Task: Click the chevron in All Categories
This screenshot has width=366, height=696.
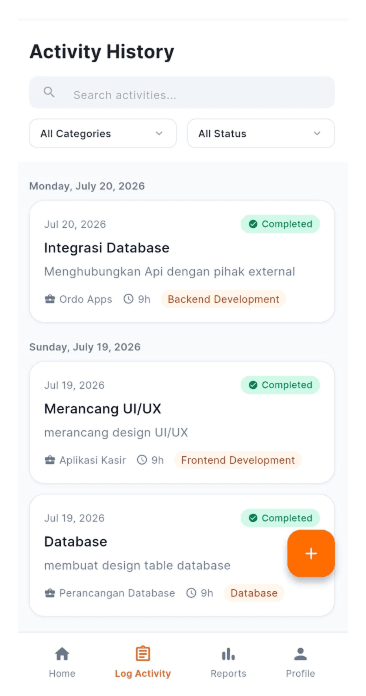Action: pyautogui.click(x=159, y=134)
